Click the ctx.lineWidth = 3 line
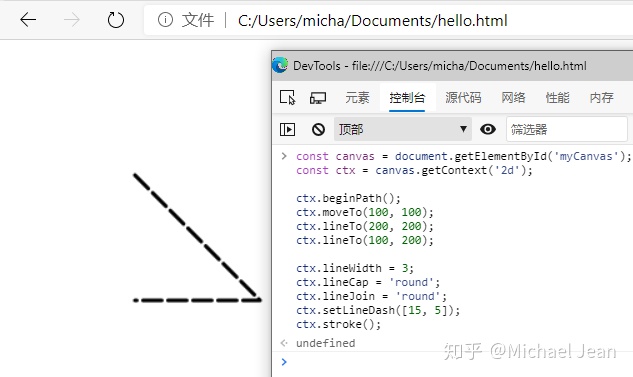Viewport: 633px width, 377px height. click(x=355, y=268)
